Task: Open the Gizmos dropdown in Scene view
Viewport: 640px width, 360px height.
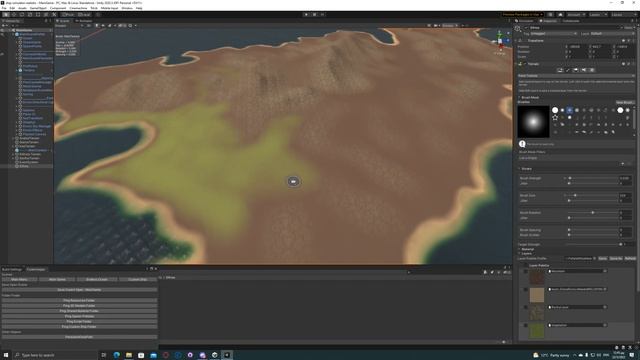Action: coord(450,25)
